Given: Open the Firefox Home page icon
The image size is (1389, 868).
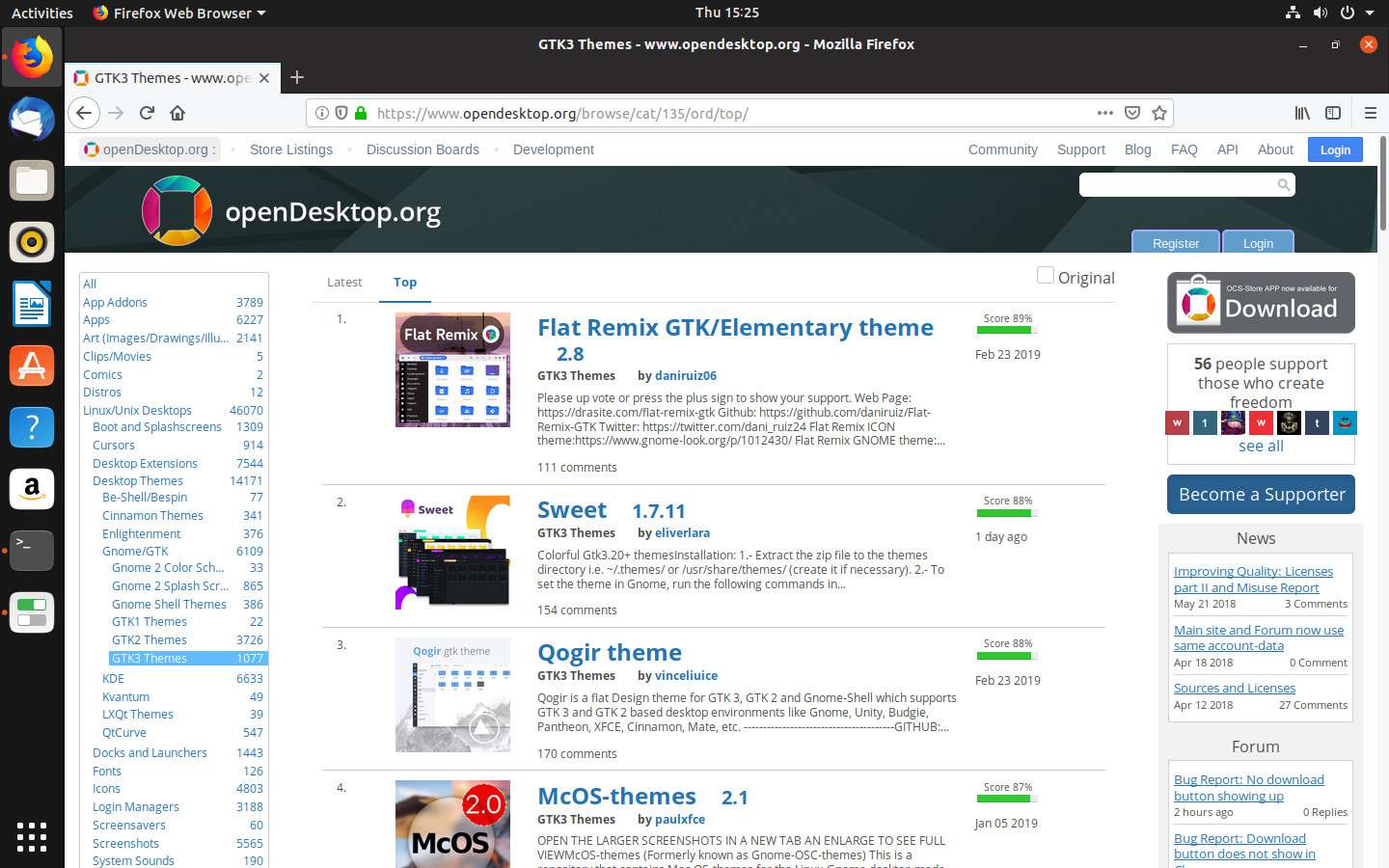Looking at the screenshot, I should (177, 113).
